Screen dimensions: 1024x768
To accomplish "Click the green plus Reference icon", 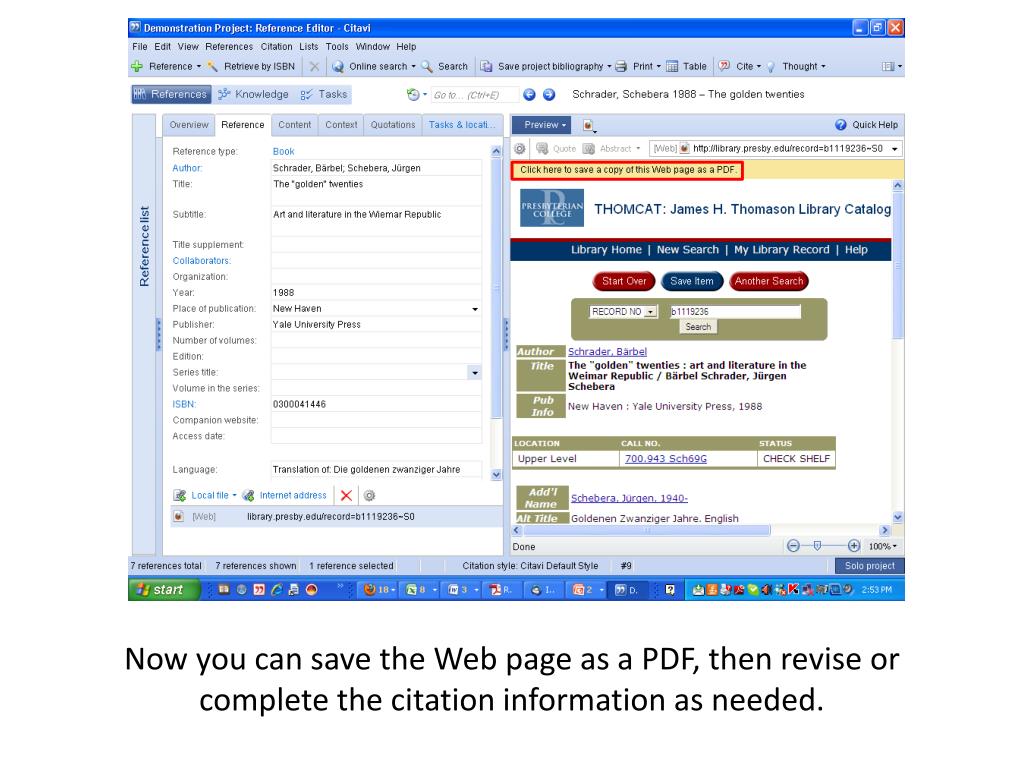I will [x=137, y=66].
